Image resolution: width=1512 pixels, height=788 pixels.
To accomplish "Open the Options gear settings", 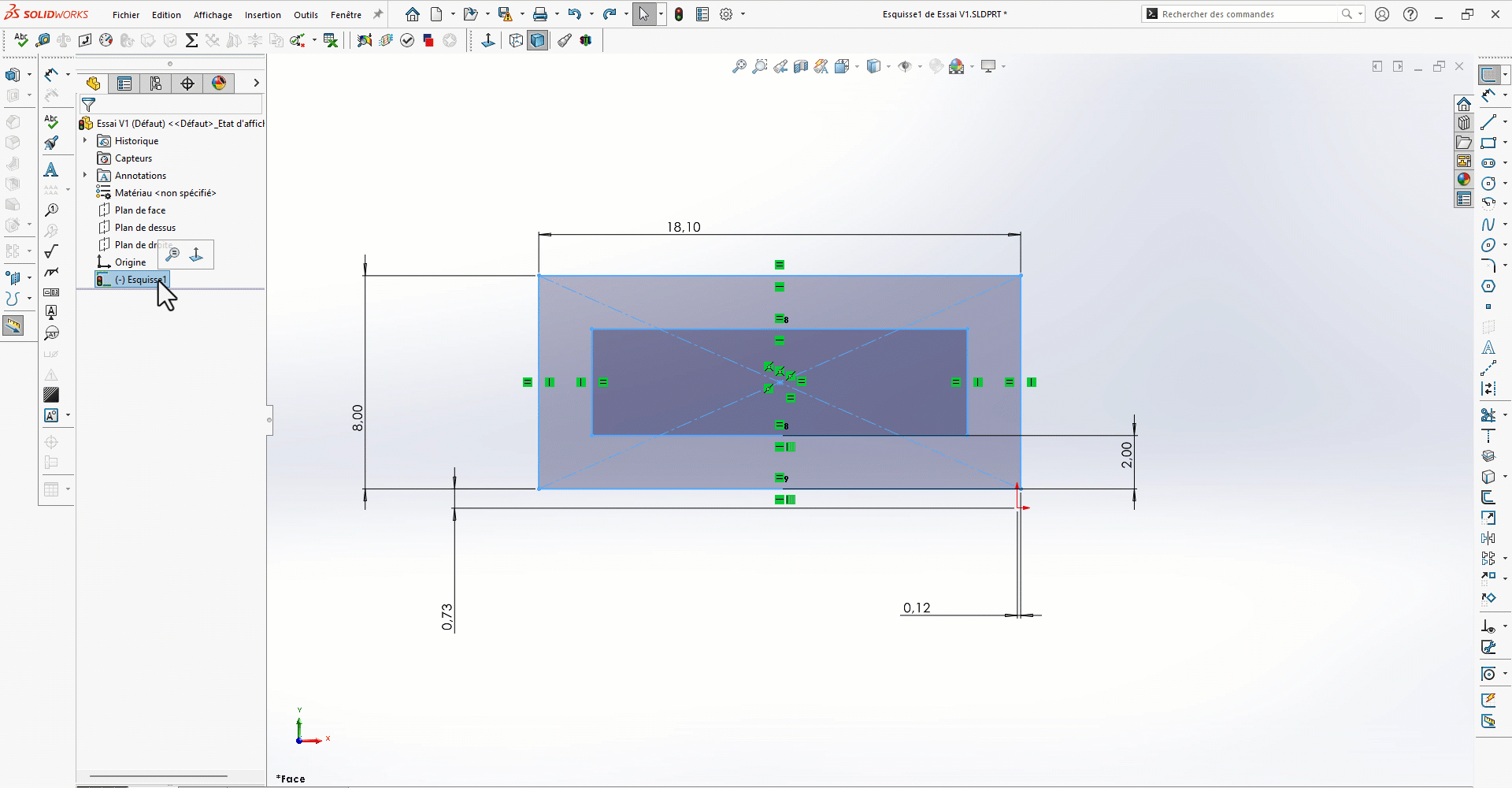I will click(726, 14).
